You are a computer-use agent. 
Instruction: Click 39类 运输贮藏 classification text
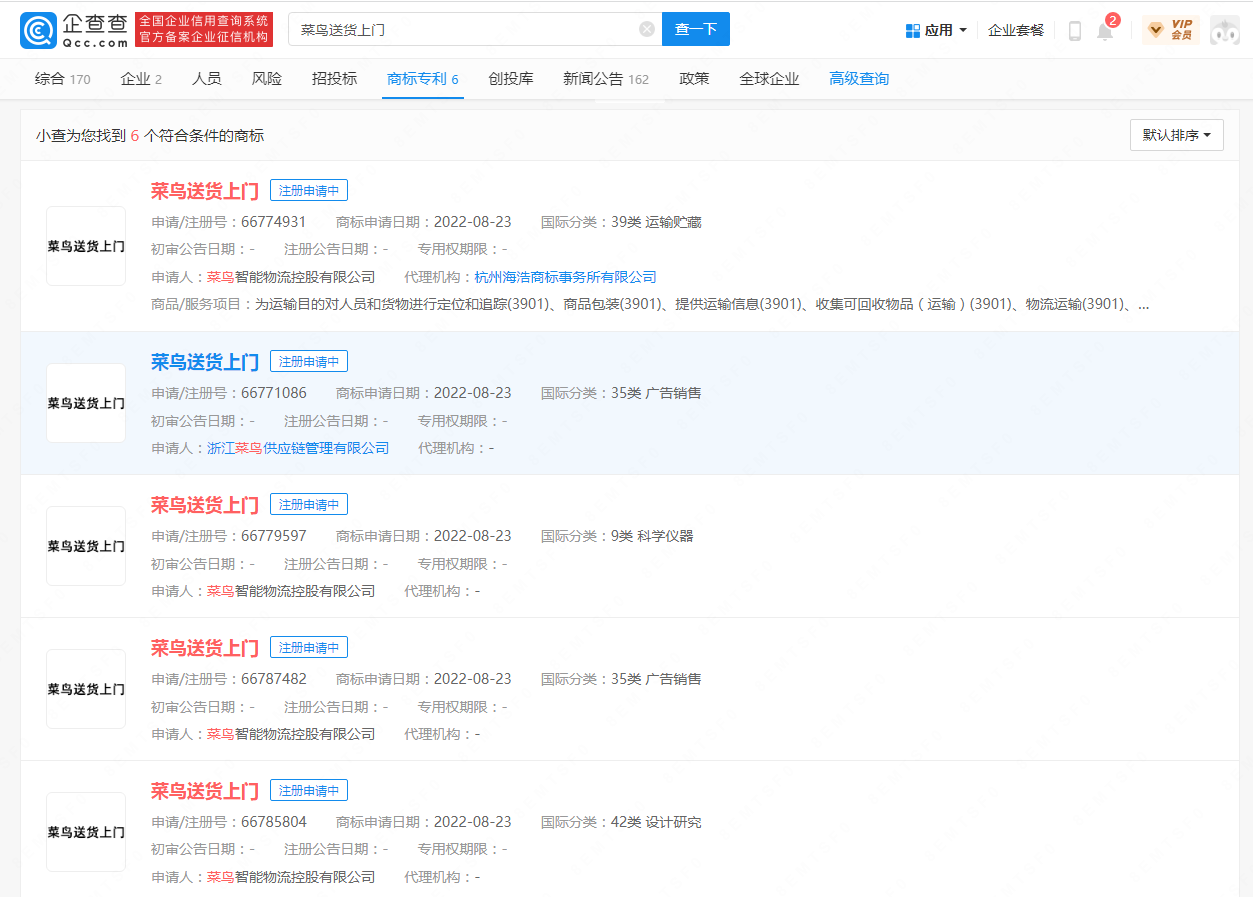pyautogui.click(x=656, y=222)
